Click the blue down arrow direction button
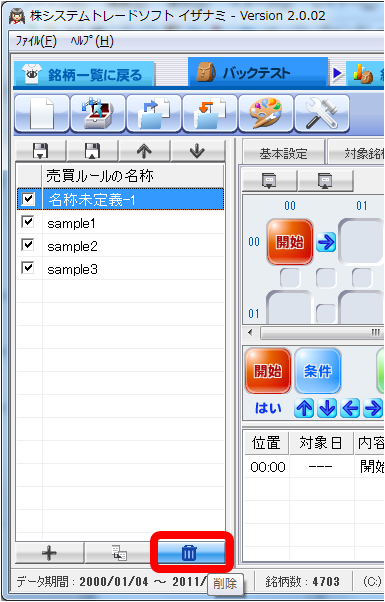The height and width of the screenshot is (602, 385). (x=327, y=408)
